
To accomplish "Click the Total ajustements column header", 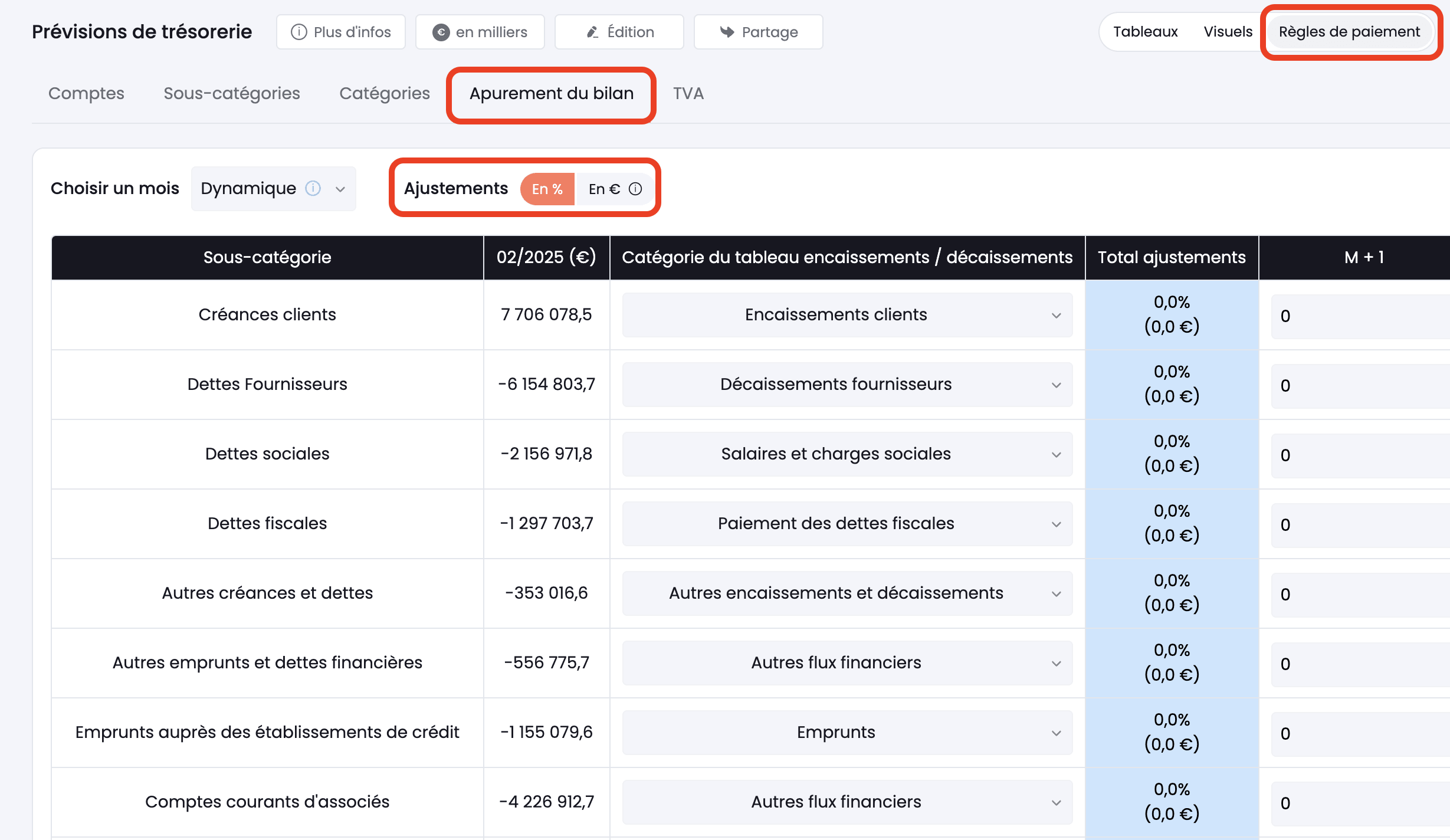I will [x=1172, y=257].
